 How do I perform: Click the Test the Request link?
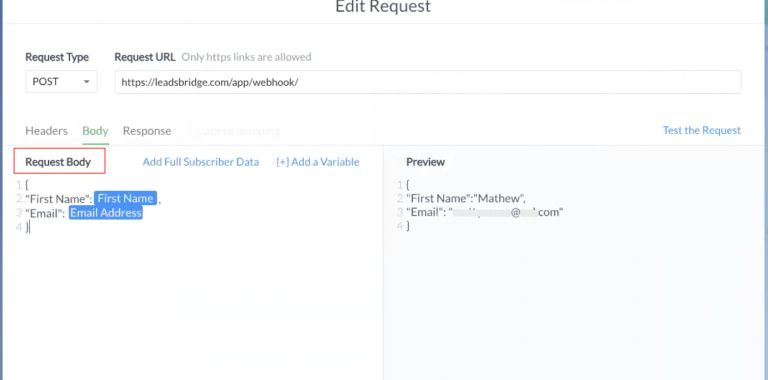tap(701, 130)
